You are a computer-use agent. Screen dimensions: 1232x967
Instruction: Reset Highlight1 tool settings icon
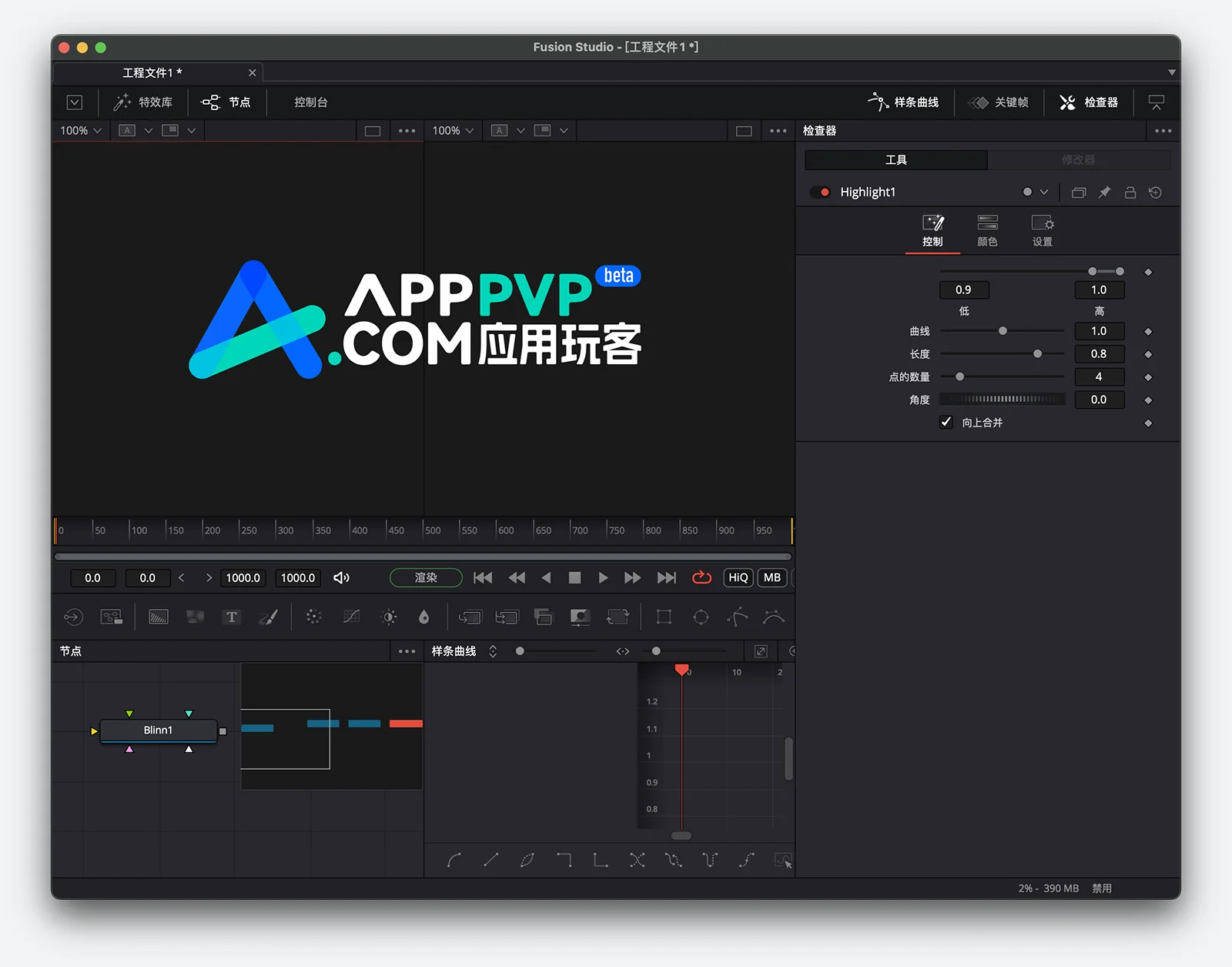click(1156, 192)
